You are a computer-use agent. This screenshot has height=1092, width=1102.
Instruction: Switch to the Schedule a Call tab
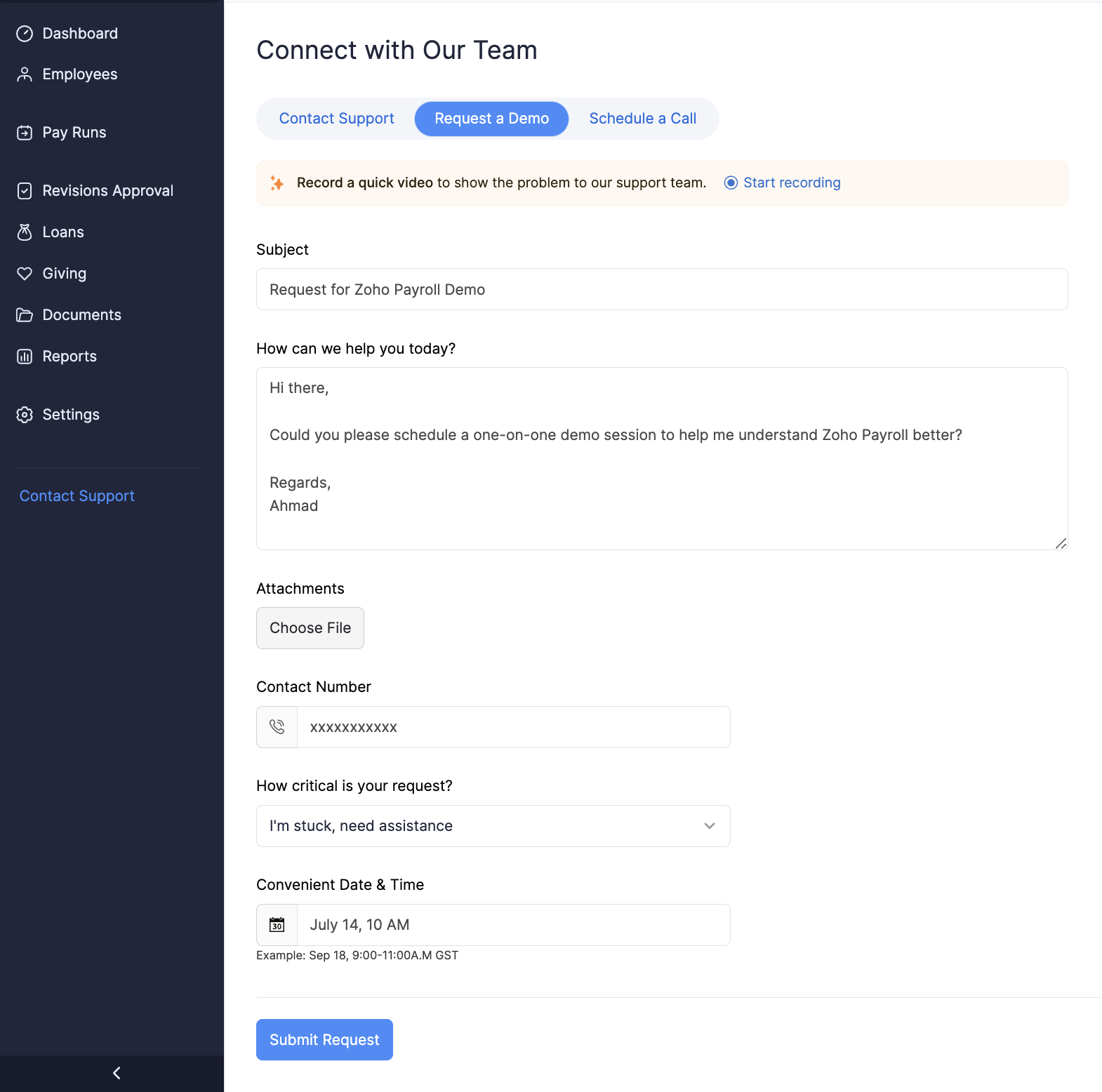point(642,119)
